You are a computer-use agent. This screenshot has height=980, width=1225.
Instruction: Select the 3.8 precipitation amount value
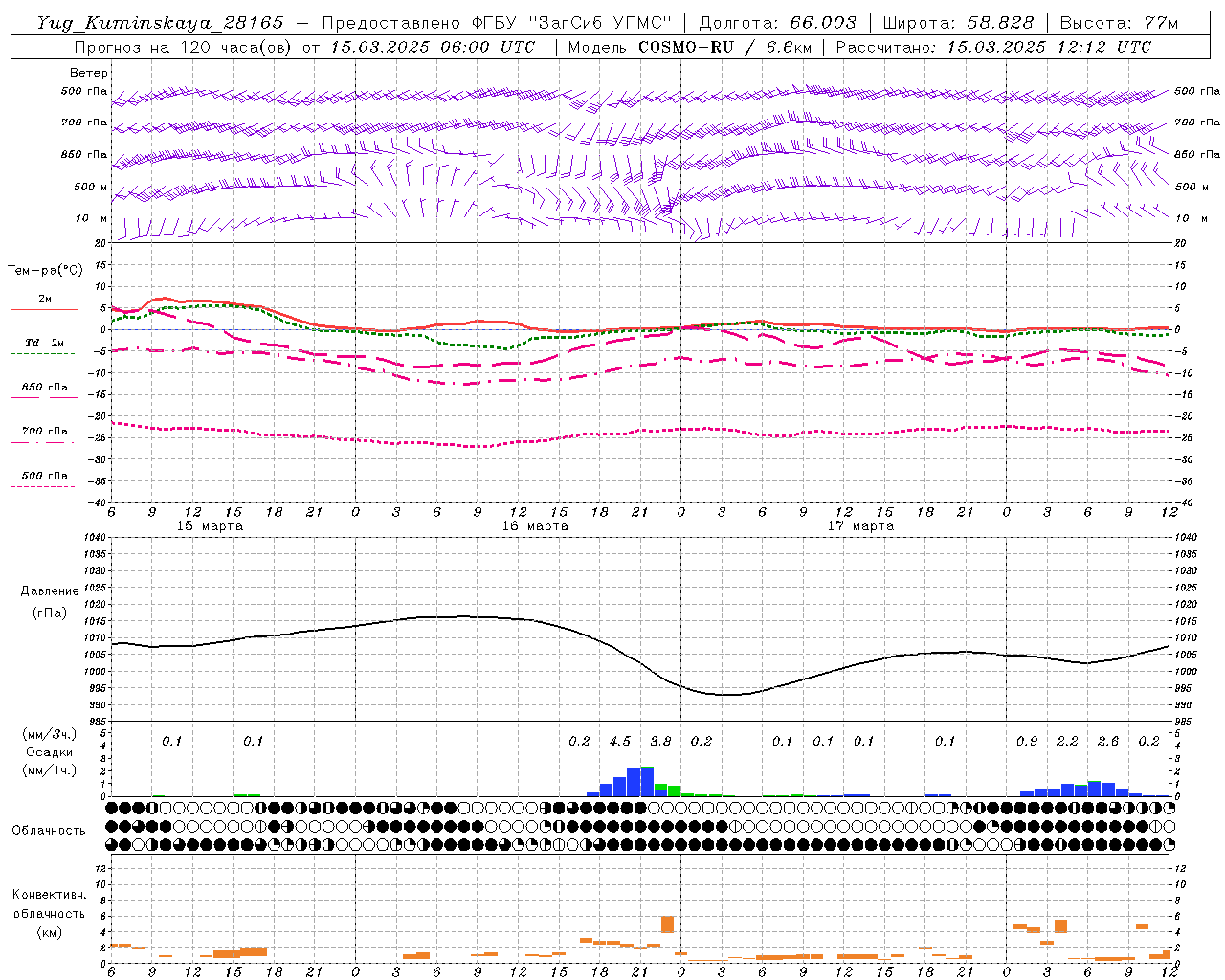pyautogui.click(x=660, y=741)
